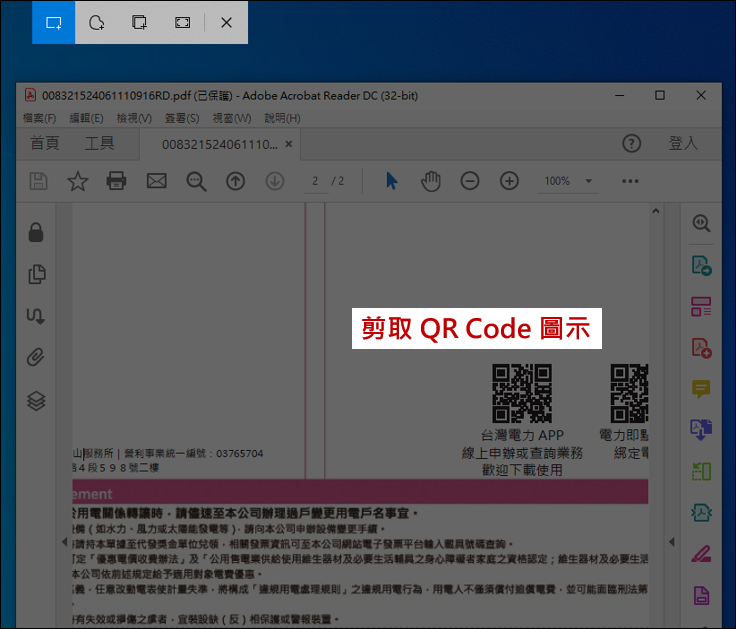736x629 pixels.
Task: Switch to the 首頁 tab
Action: click(x=45, y=143)
